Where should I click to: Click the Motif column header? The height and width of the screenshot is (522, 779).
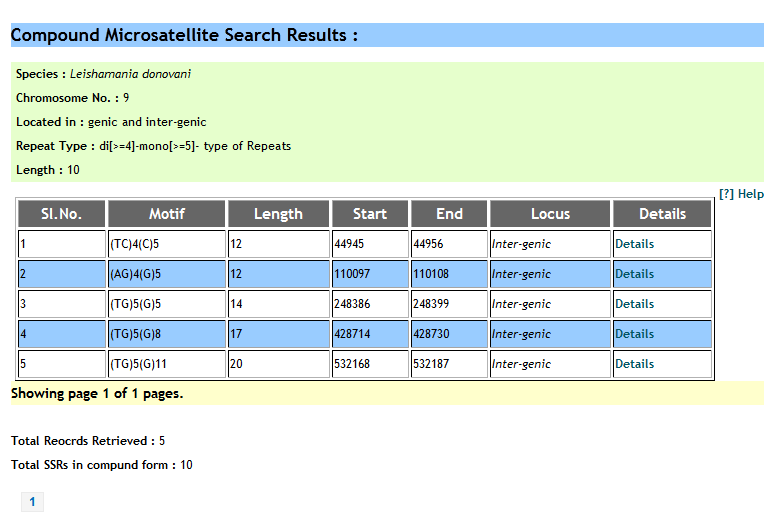tap(166, 214)
